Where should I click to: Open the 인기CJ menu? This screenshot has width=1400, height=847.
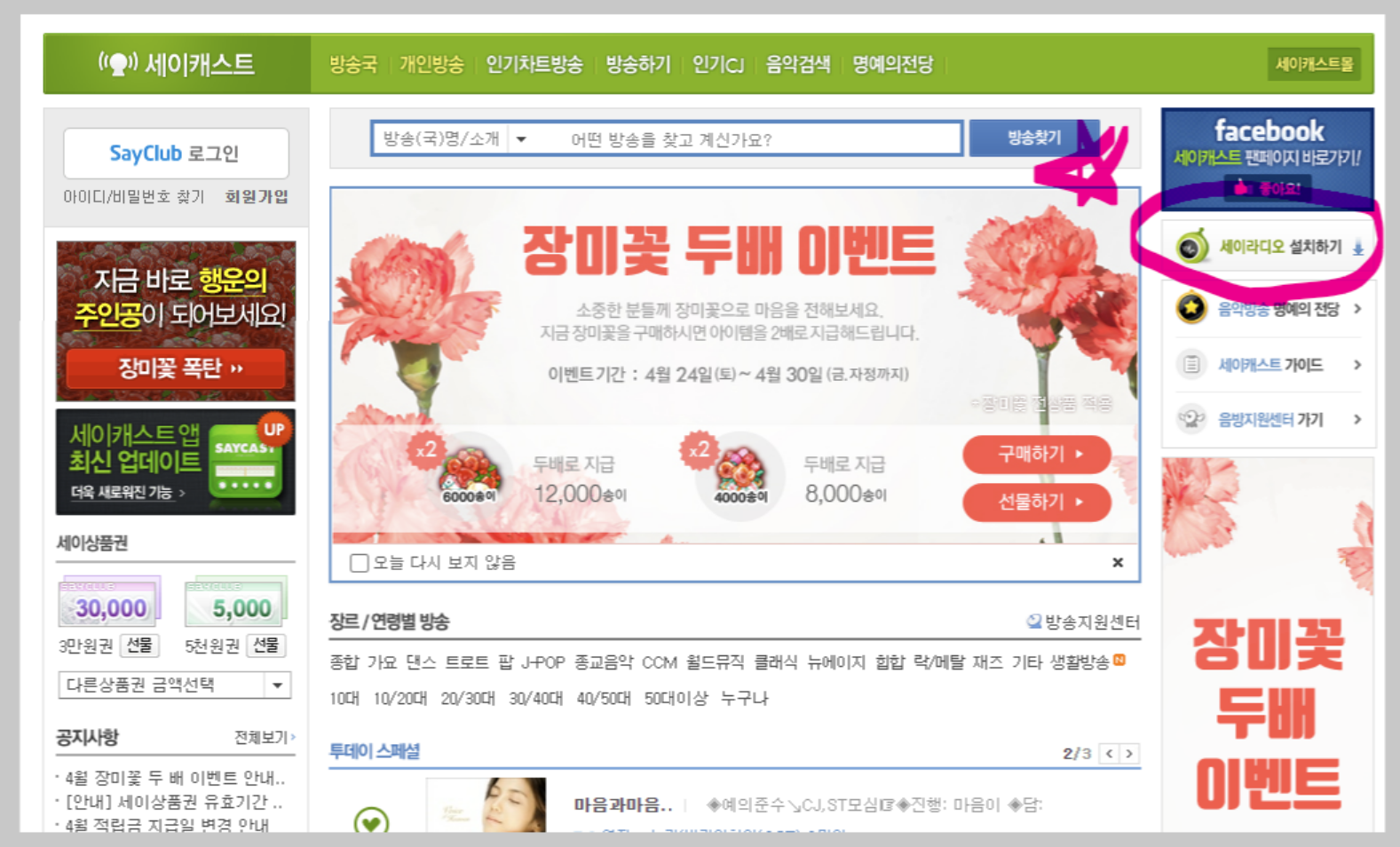point(717,64)
